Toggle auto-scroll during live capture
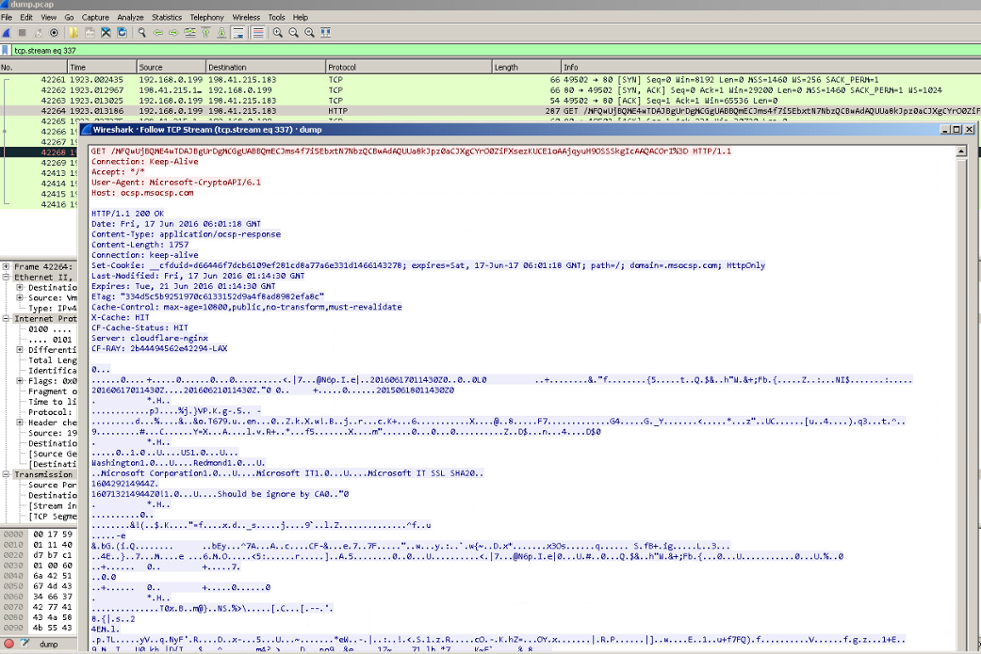Screen dimensions: 981x654 (240, 31)
